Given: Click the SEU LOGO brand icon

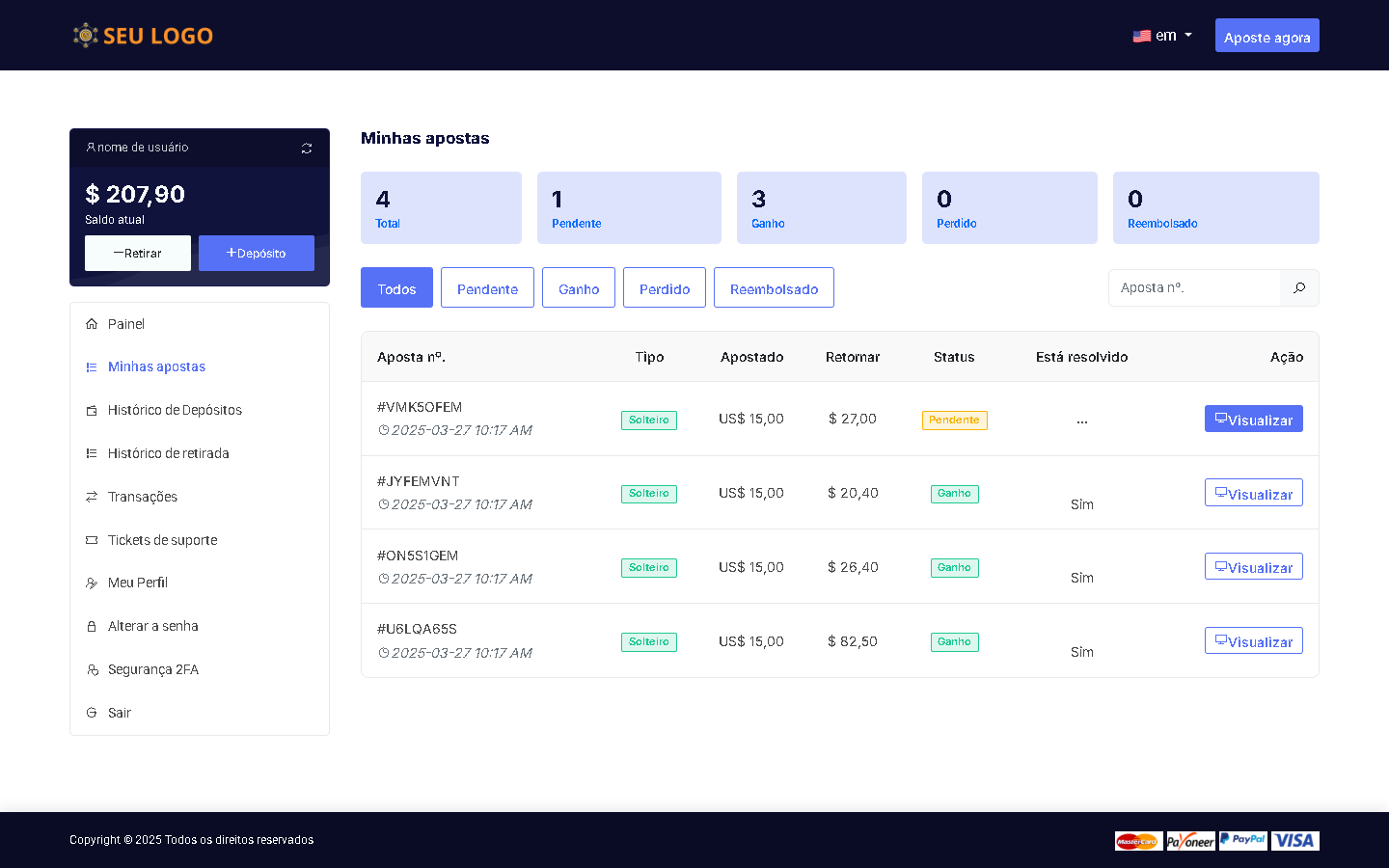Looking at the screenshot, I should pyautogui.click(x=86, y=36).
